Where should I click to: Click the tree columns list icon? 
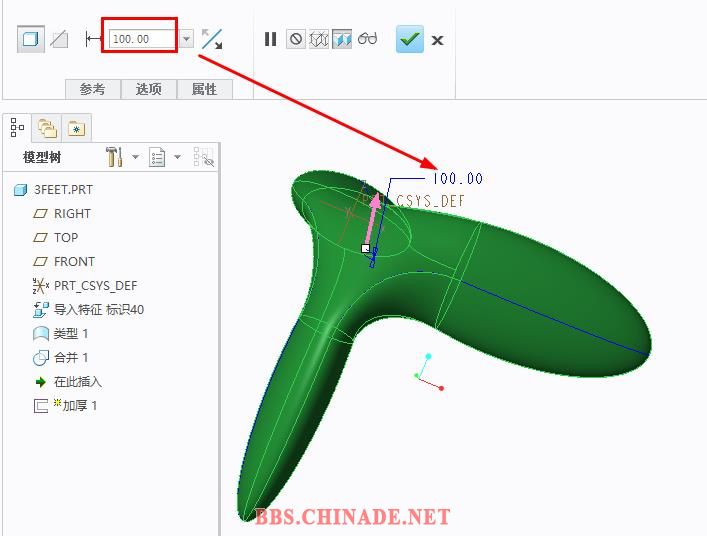pos(157,157)
